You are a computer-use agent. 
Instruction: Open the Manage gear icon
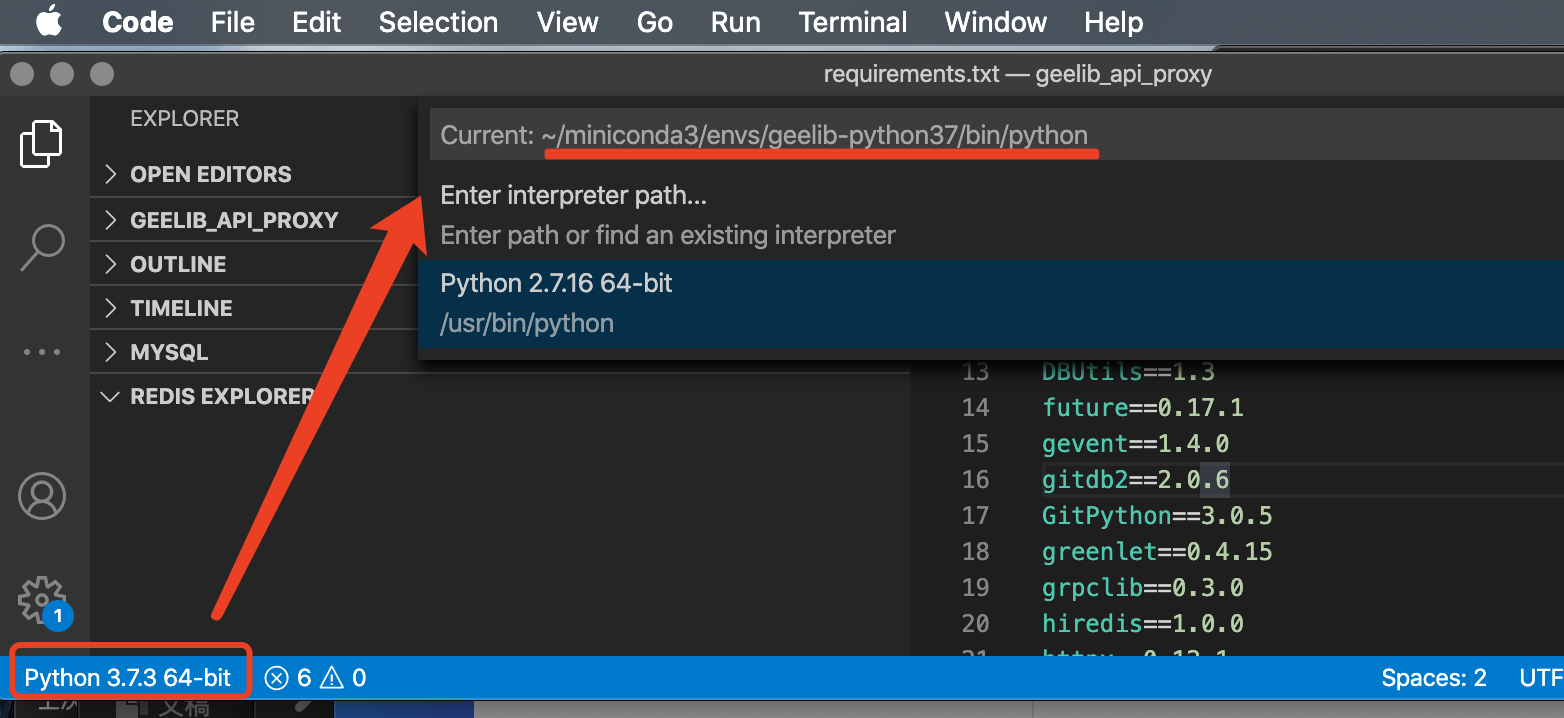42,600
